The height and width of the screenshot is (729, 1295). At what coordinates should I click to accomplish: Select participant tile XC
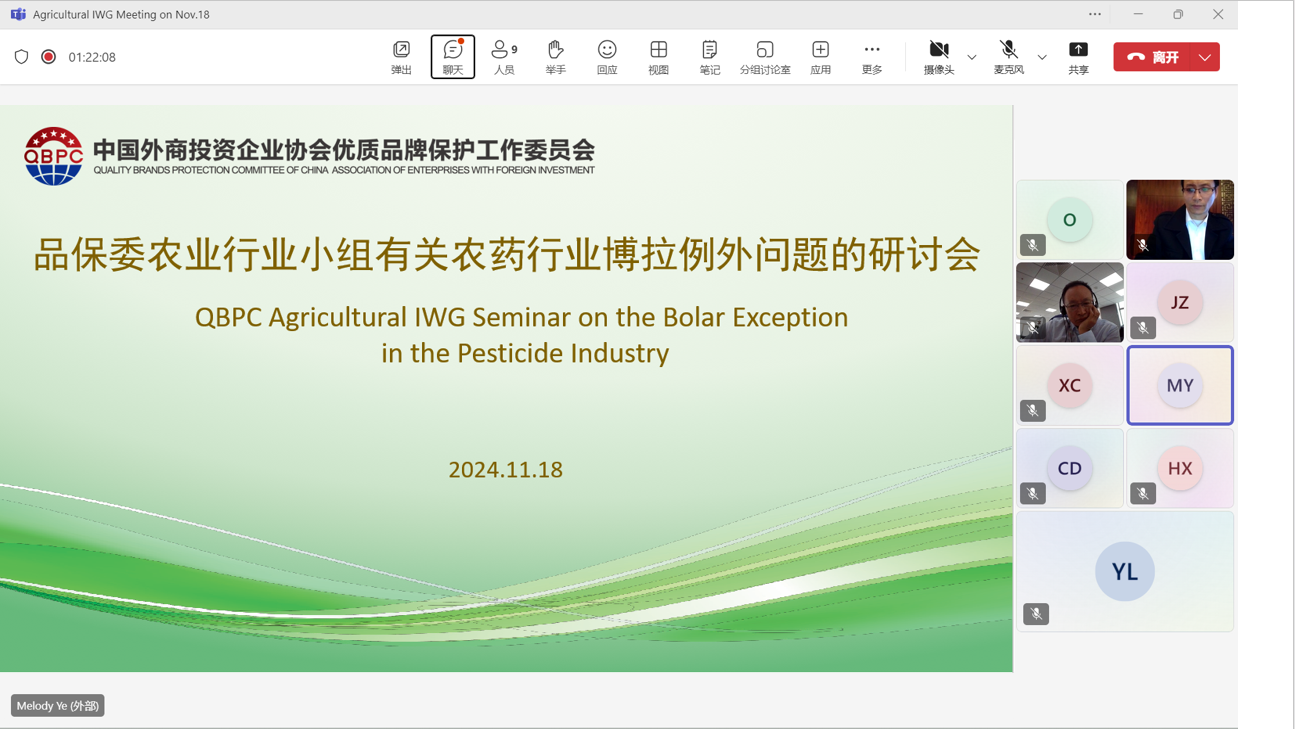click(1070, 385)
